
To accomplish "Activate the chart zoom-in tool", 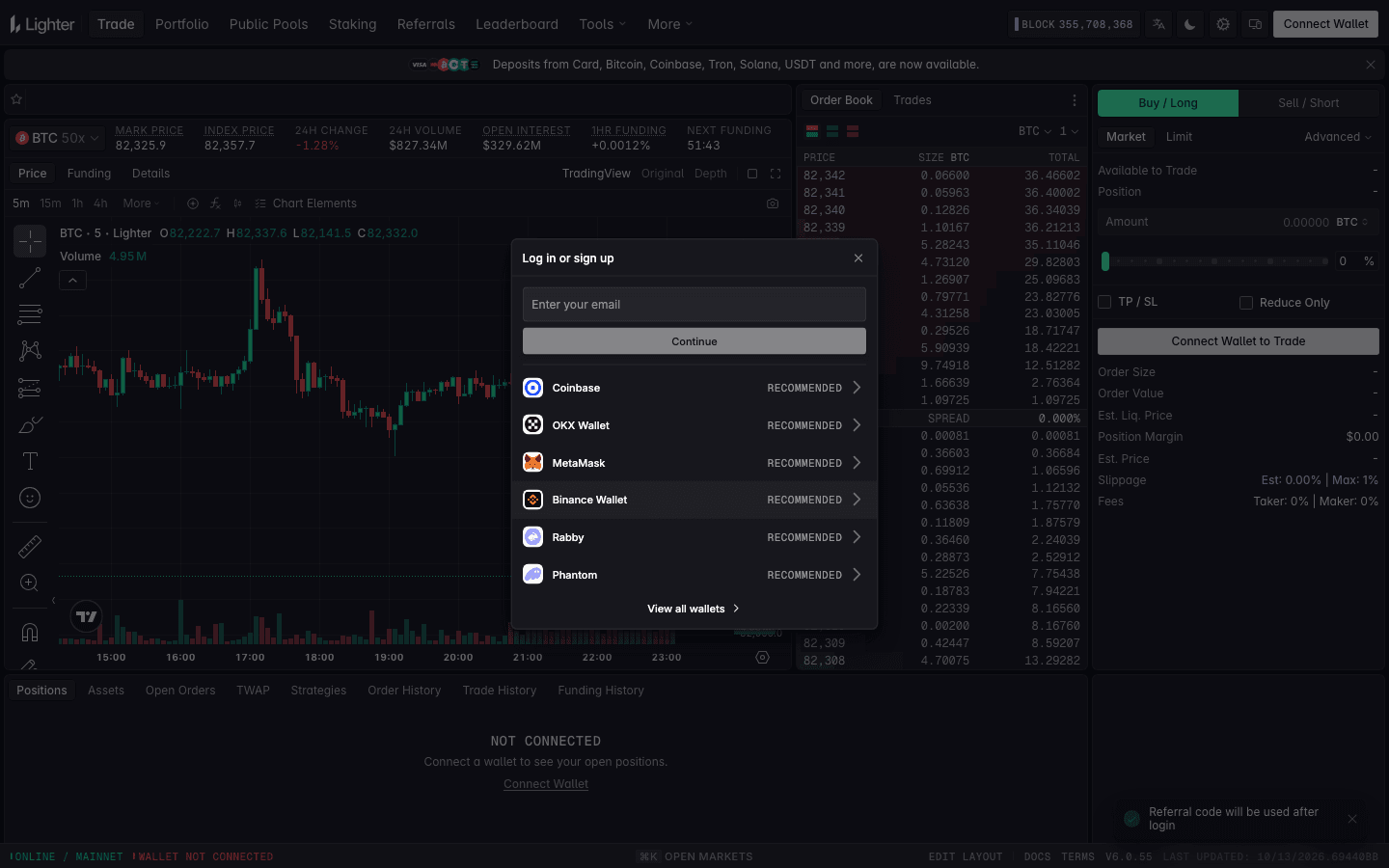I will 30,583.
